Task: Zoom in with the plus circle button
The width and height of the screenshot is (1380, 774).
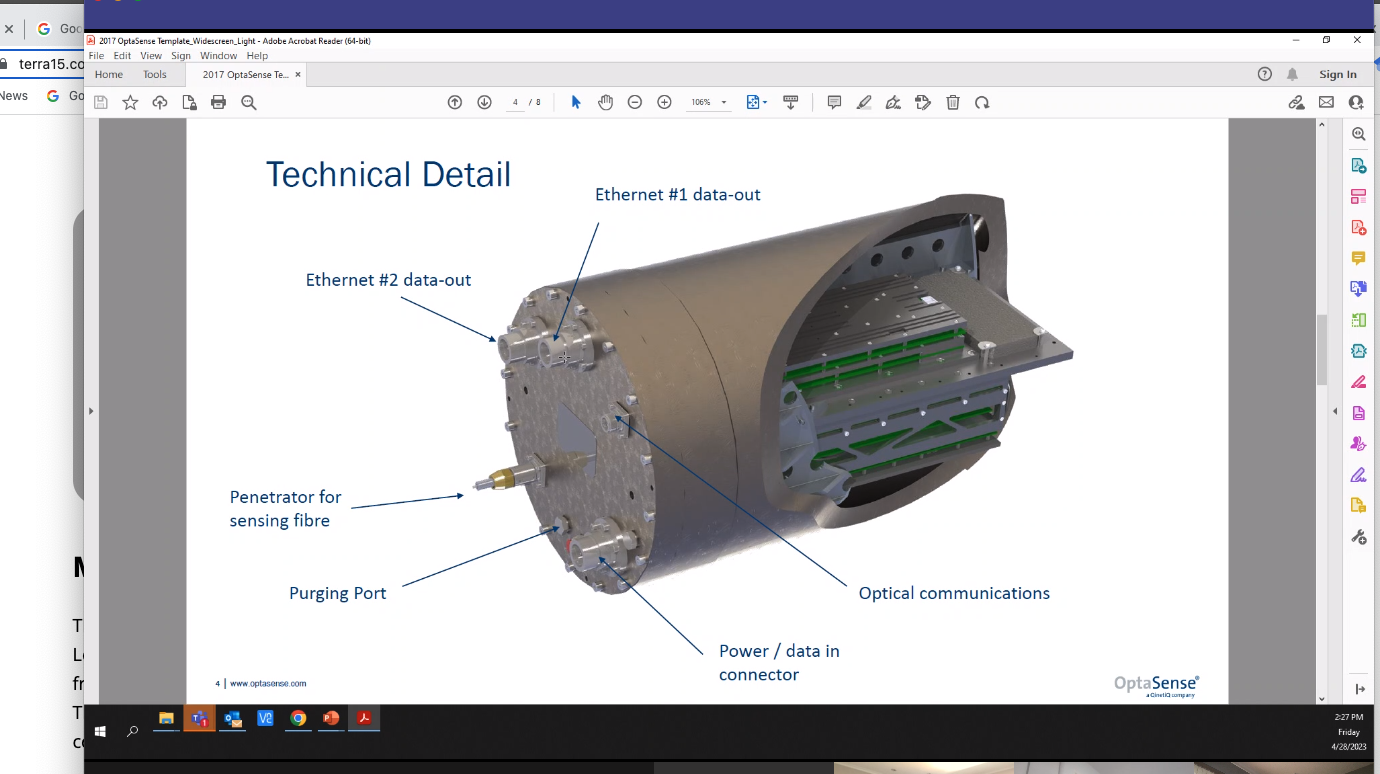Action: (x=664, y=102)
